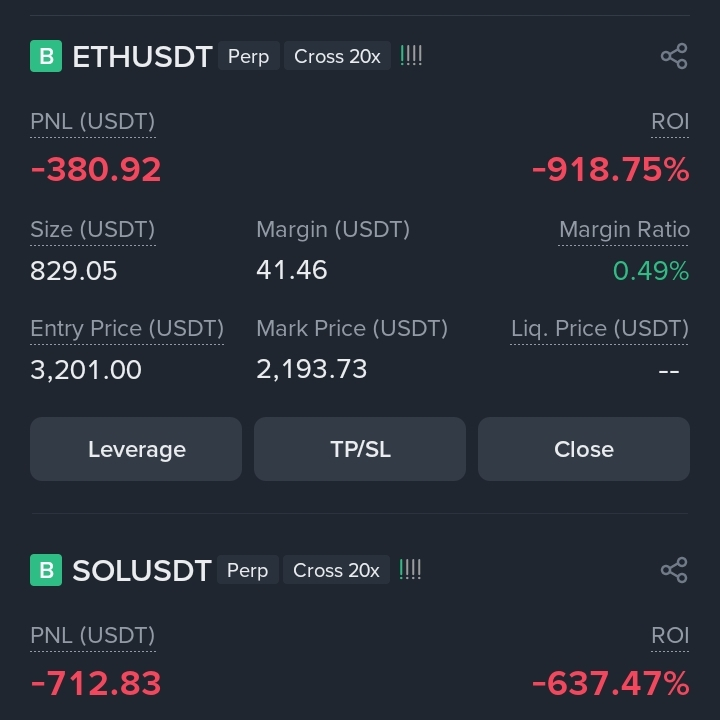Tap the Liq. Price (USDT) label
Viewport: 720px width, 720px height.
click(600, 329)
